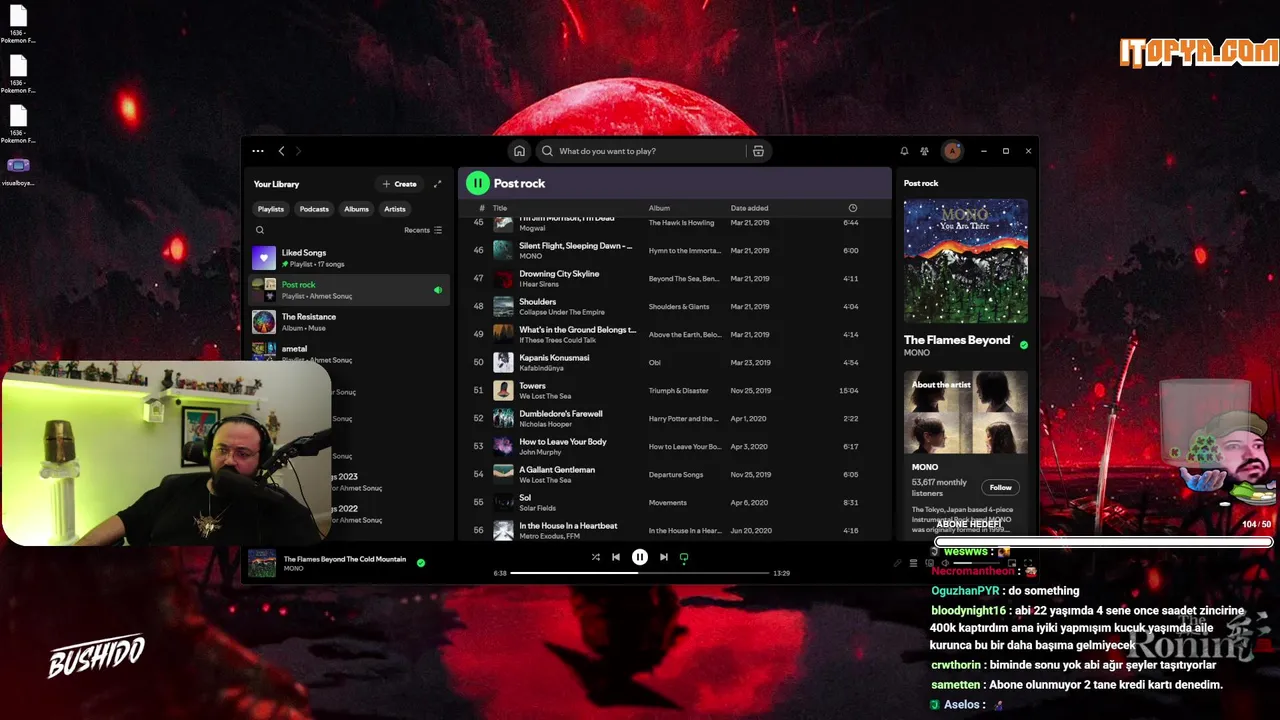Open the 'Triumph & Disaster' album link
The height and width of the screenshot is (720, 1280).
tap(679, 391)
